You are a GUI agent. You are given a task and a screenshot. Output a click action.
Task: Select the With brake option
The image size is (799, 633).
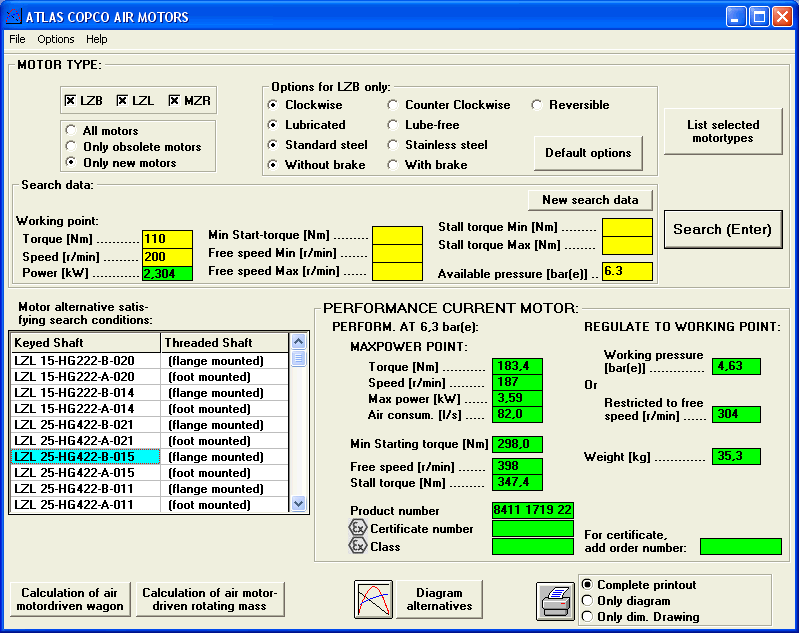click(x=393, y=165)
